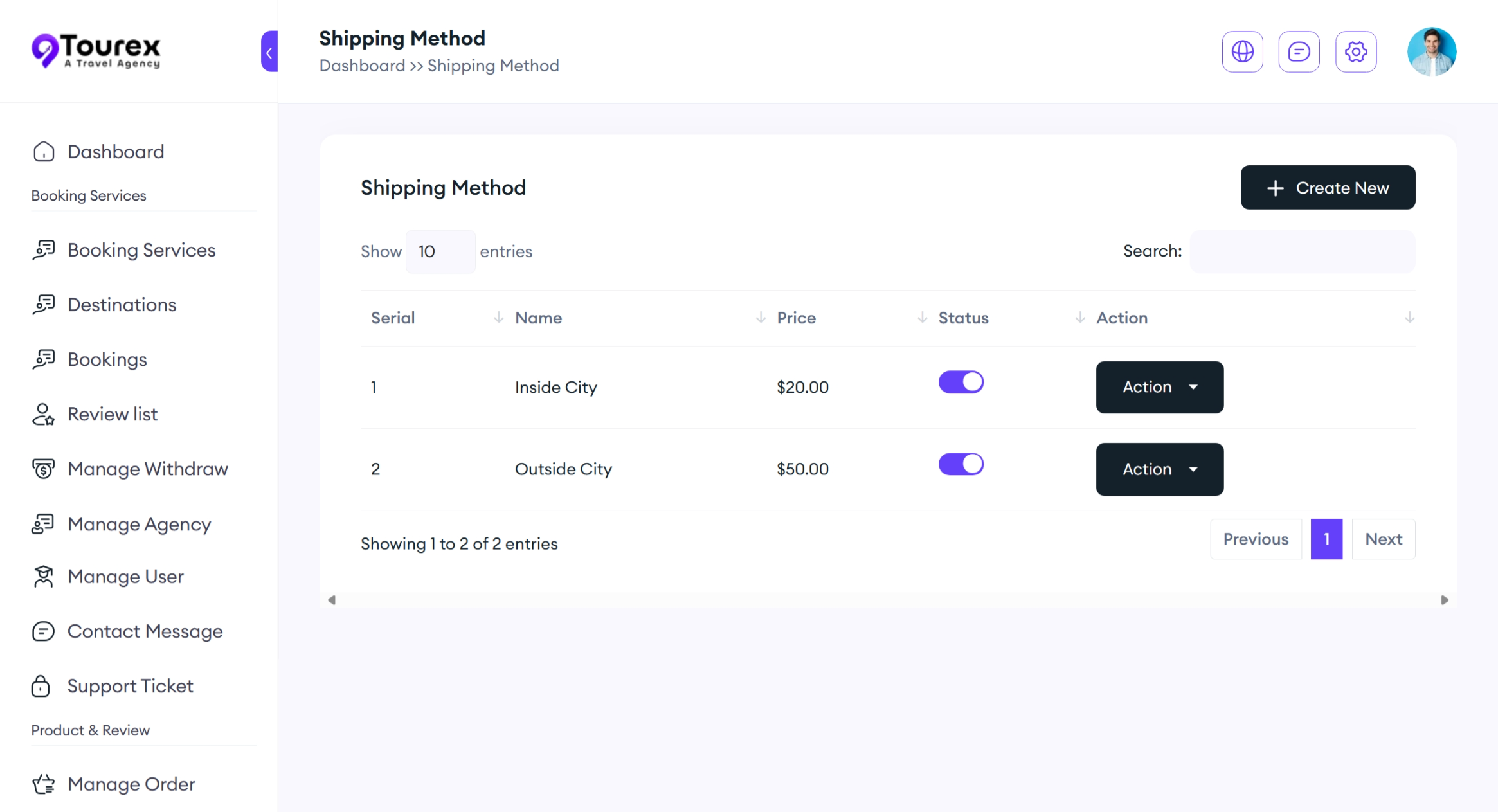Open the settings gear icon in header

click(1355, 51)
